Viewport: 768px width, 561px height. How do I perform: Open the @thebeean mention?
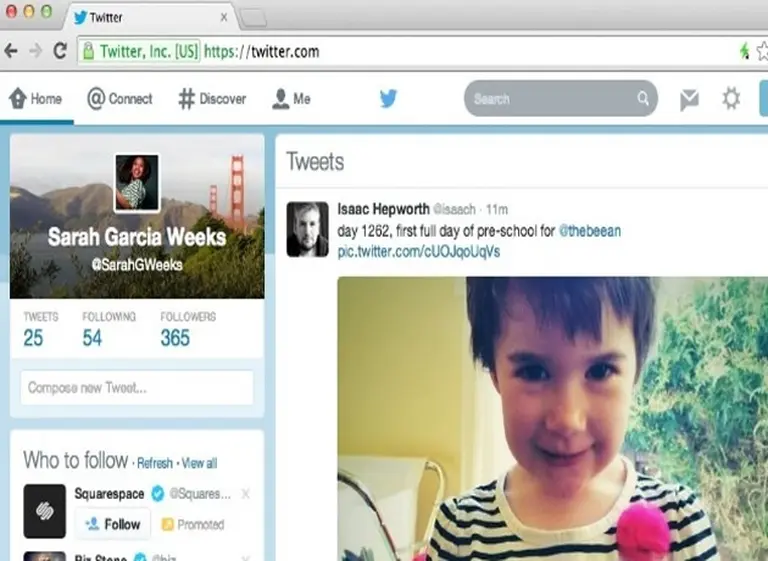(x=590, y=231)
